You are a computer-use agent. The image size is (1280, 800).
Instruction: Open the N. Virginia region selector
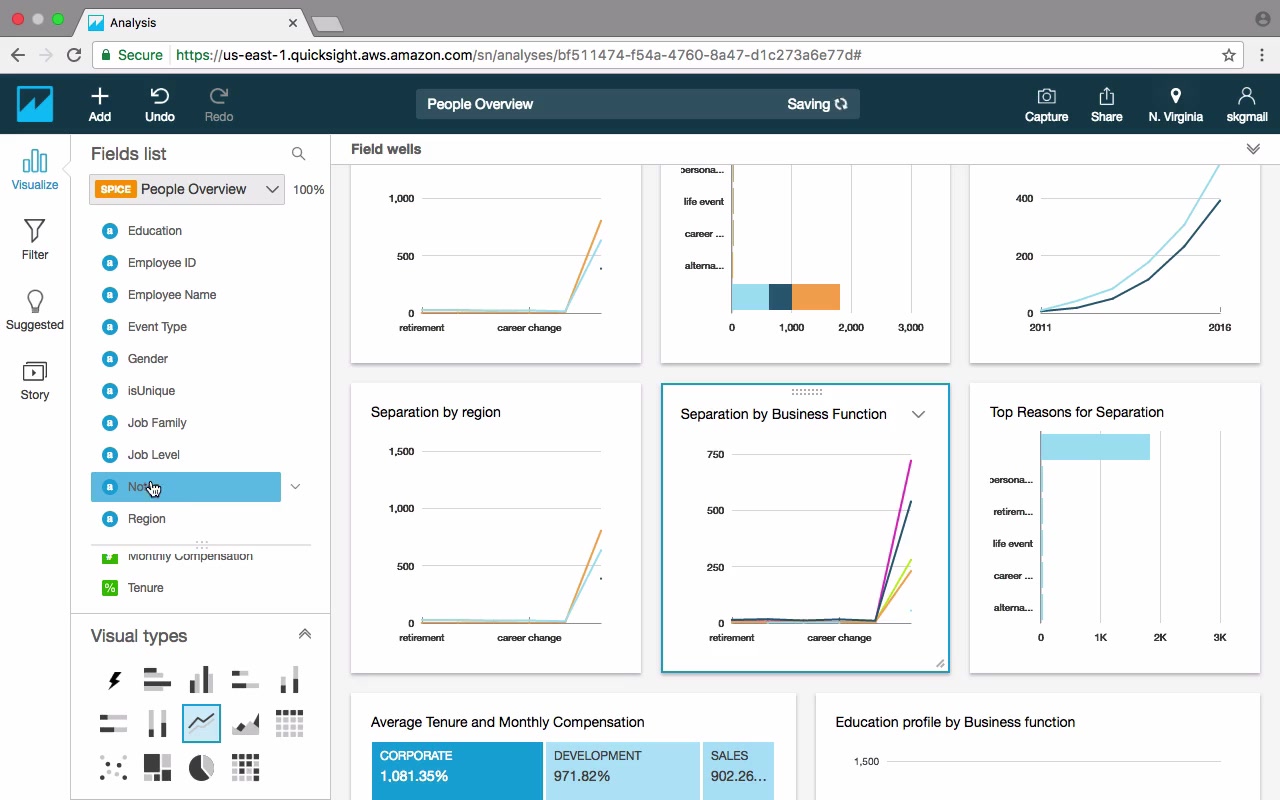coord(1175,104)
